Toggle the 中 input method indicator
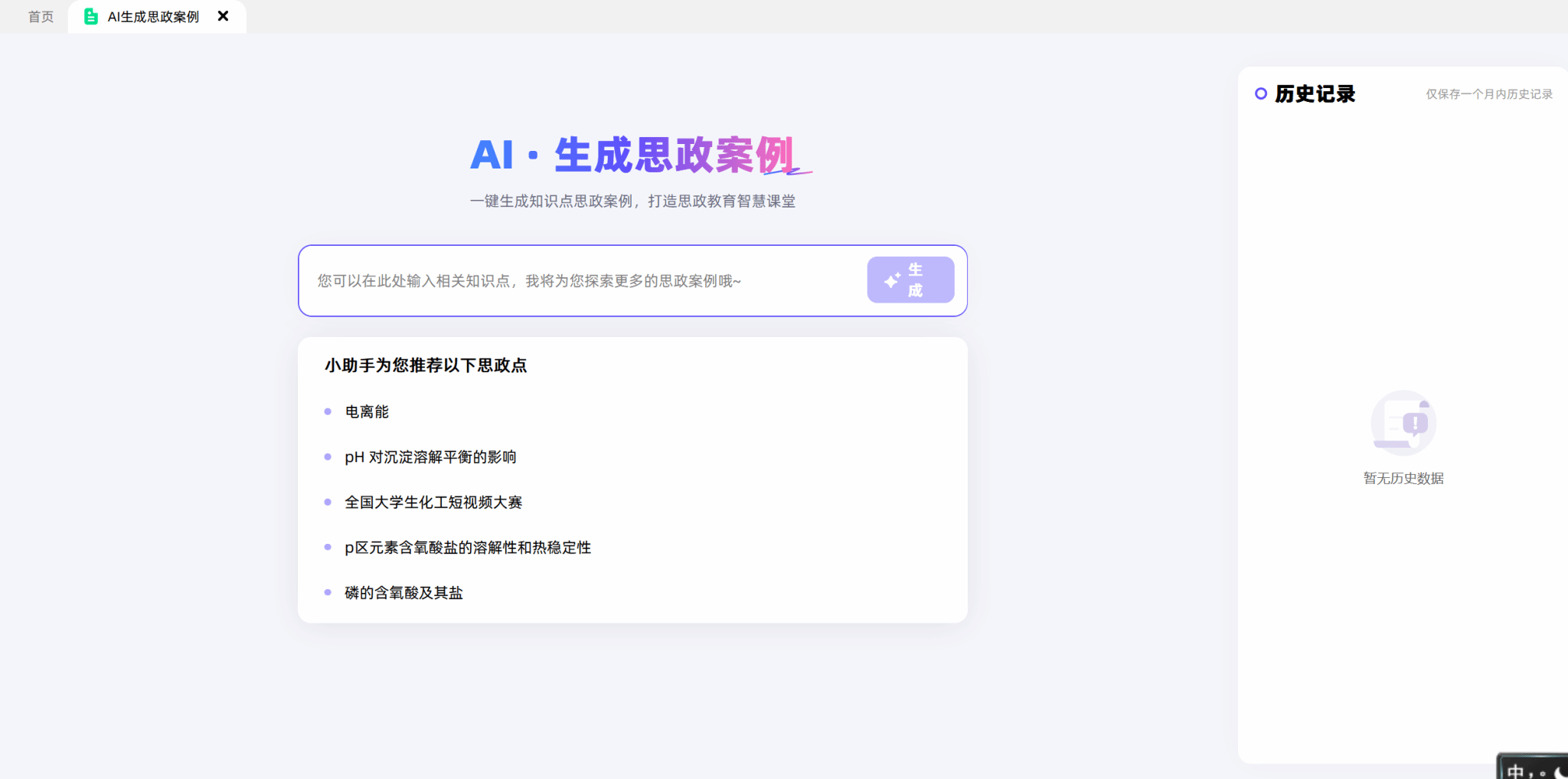 (1515, 771)
